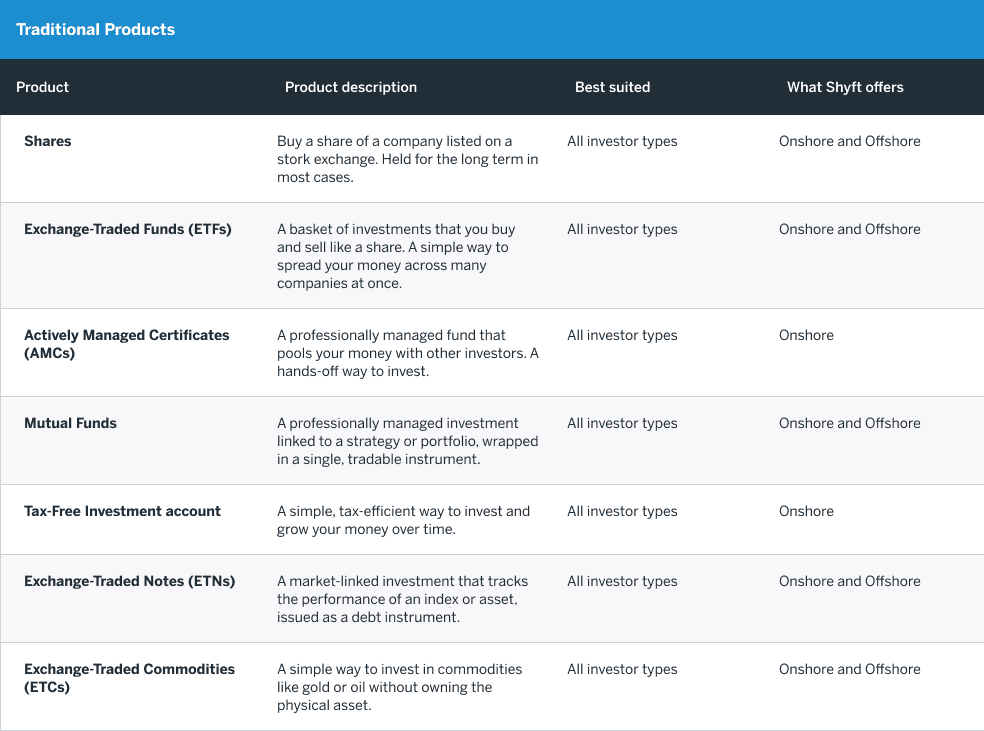The width and height of the screenshot is (984, 731).
Task: Click Mutual Funds Onshore and Offshore cell
Action: (x=850, y=423)
